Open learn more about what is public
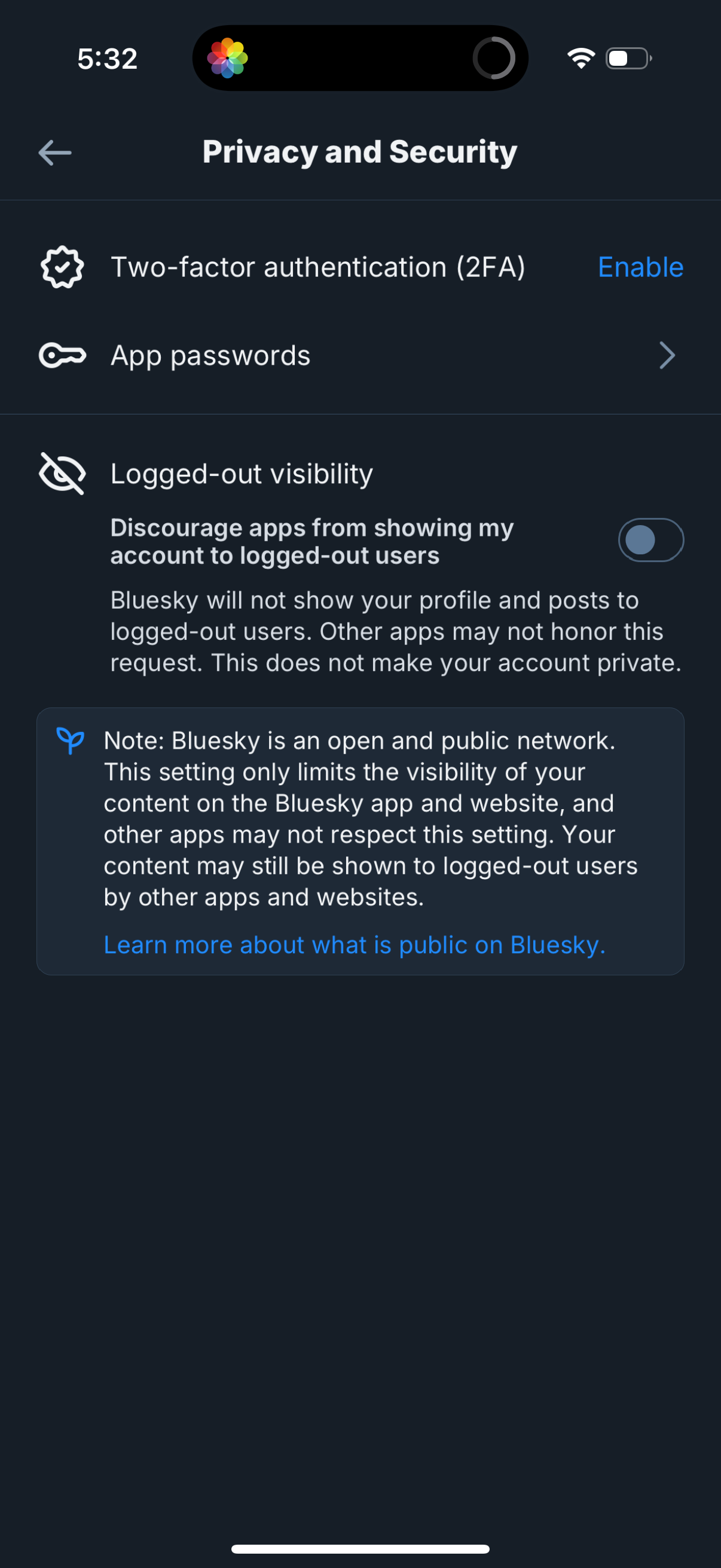Image resolution: width=721 pixels, height=1568 pixels. coord(354,944)
